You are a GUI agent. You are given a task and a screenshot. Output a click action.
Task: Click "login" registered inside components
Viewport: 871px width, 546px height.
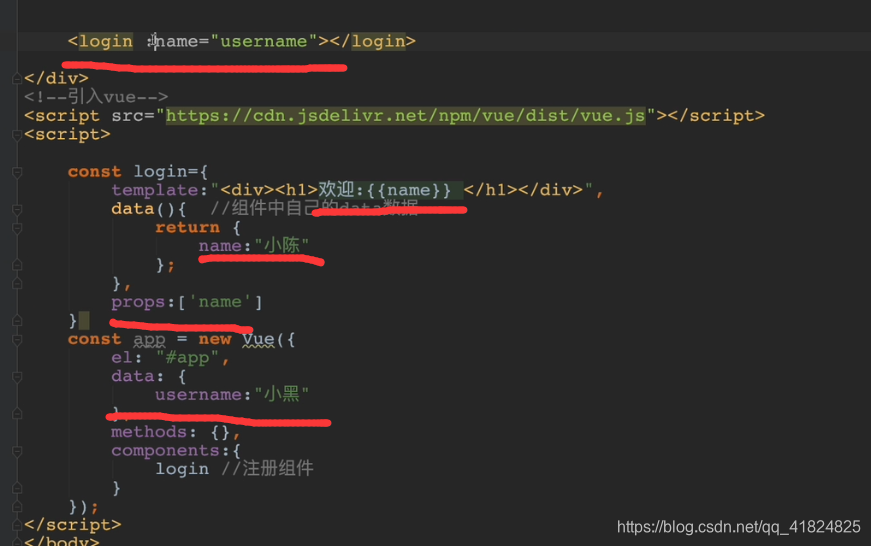pos(182,469)
